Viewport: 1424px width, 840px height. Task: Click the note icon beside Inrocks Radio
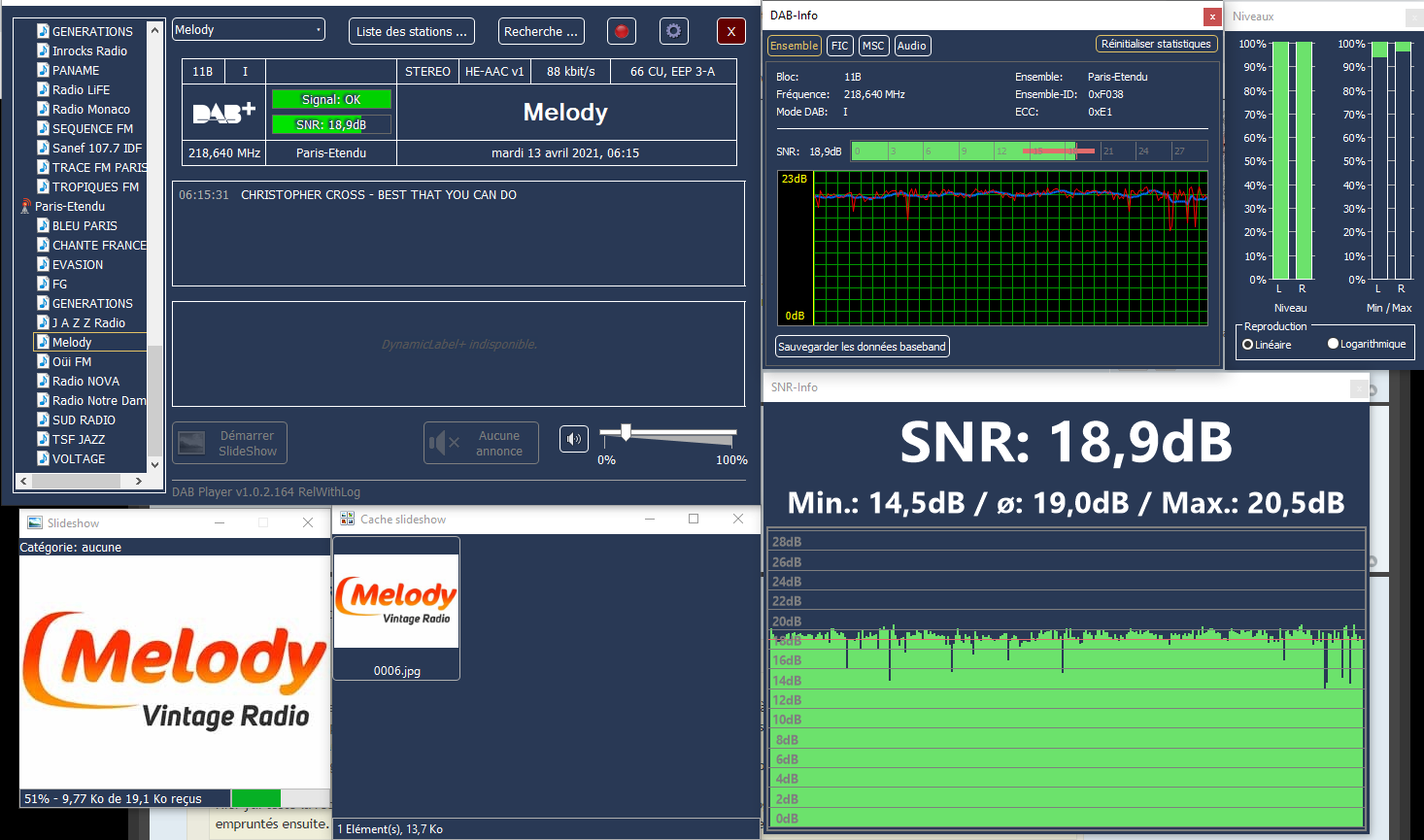[43, 50]
